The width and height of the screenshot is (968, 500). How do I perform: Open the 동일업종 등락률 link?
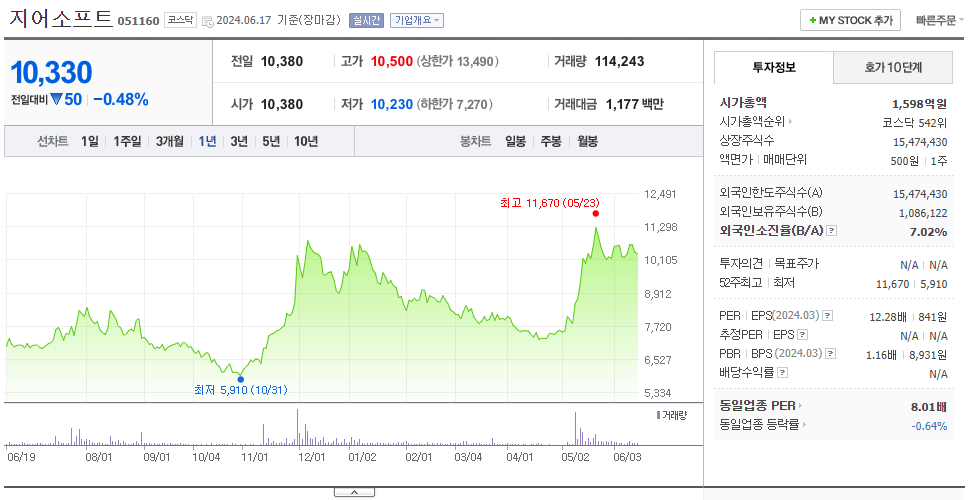pyautogui.click(x=764, y=425)
